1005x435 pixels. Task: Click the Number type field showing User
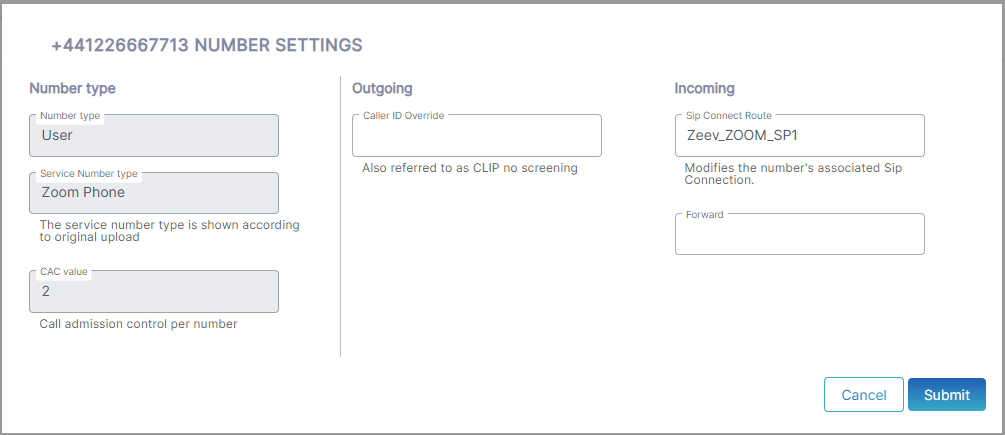click(154, 135)
